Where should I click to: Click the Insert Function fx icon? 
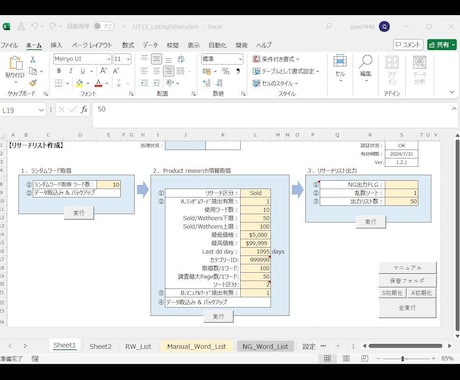pyautogui.click(x=84, y=109)
